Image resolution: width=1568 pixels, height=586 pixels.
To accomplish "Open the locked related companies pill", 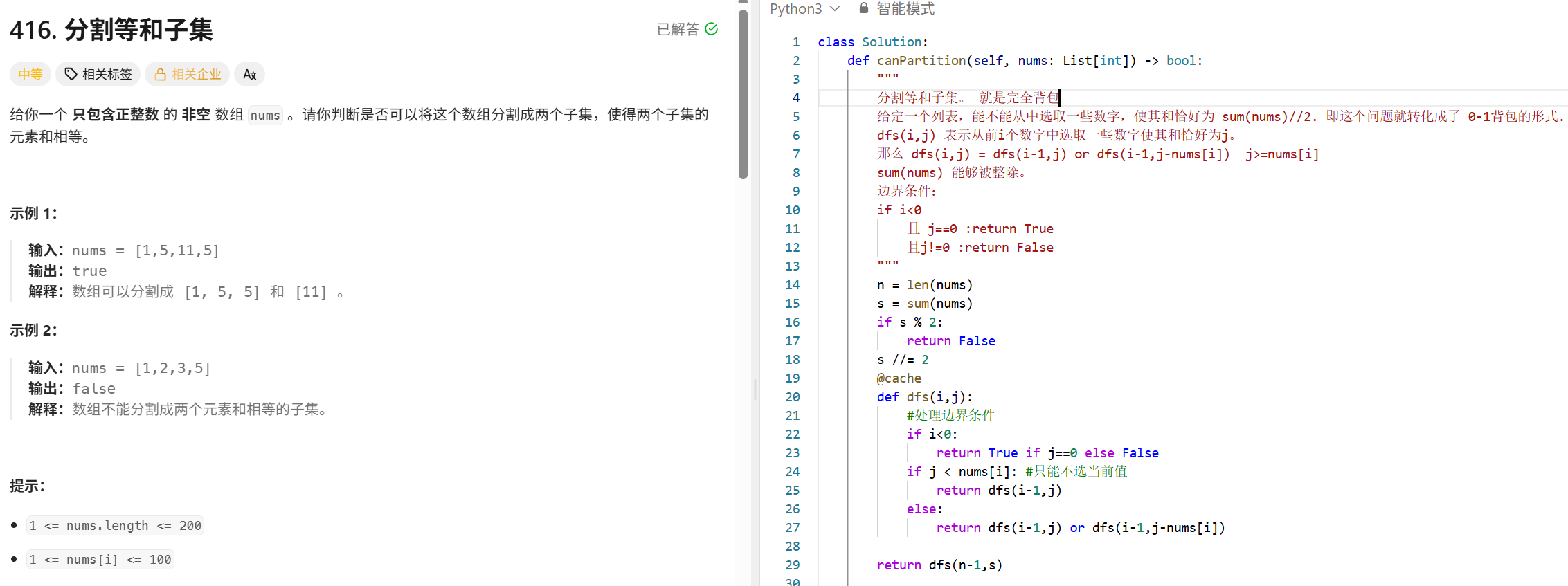I will 188,74.
